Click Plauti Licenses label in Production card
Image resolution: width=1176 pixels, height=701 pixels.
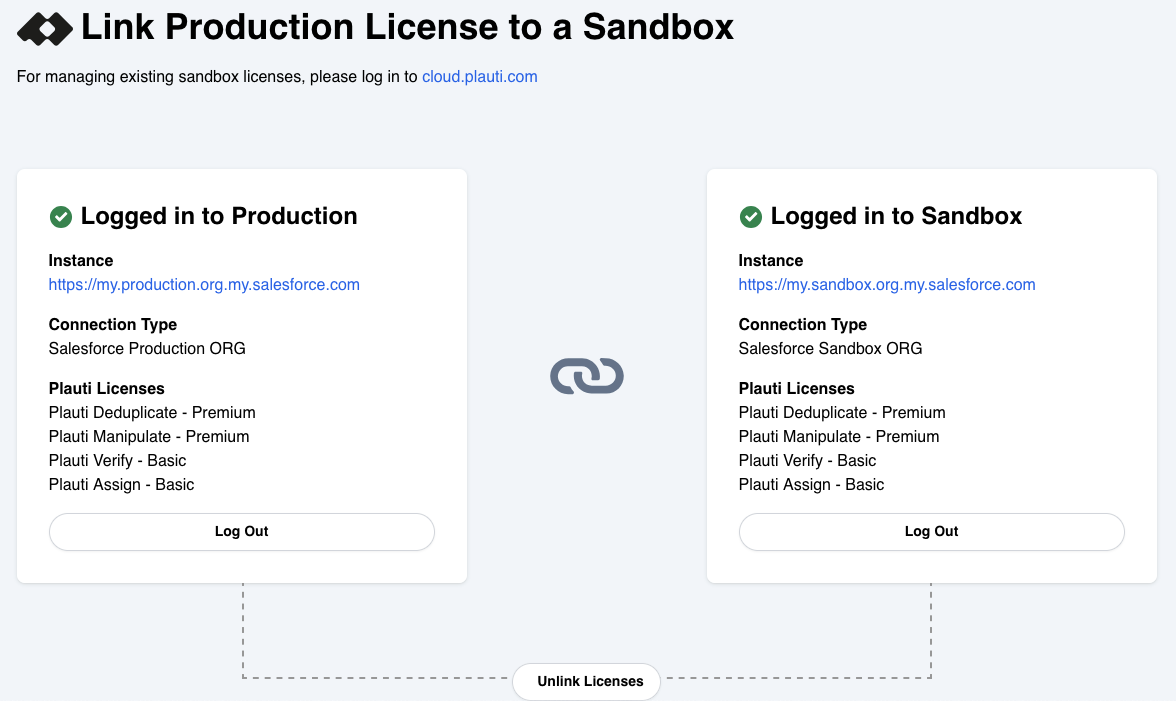click(x=106, y=388)
